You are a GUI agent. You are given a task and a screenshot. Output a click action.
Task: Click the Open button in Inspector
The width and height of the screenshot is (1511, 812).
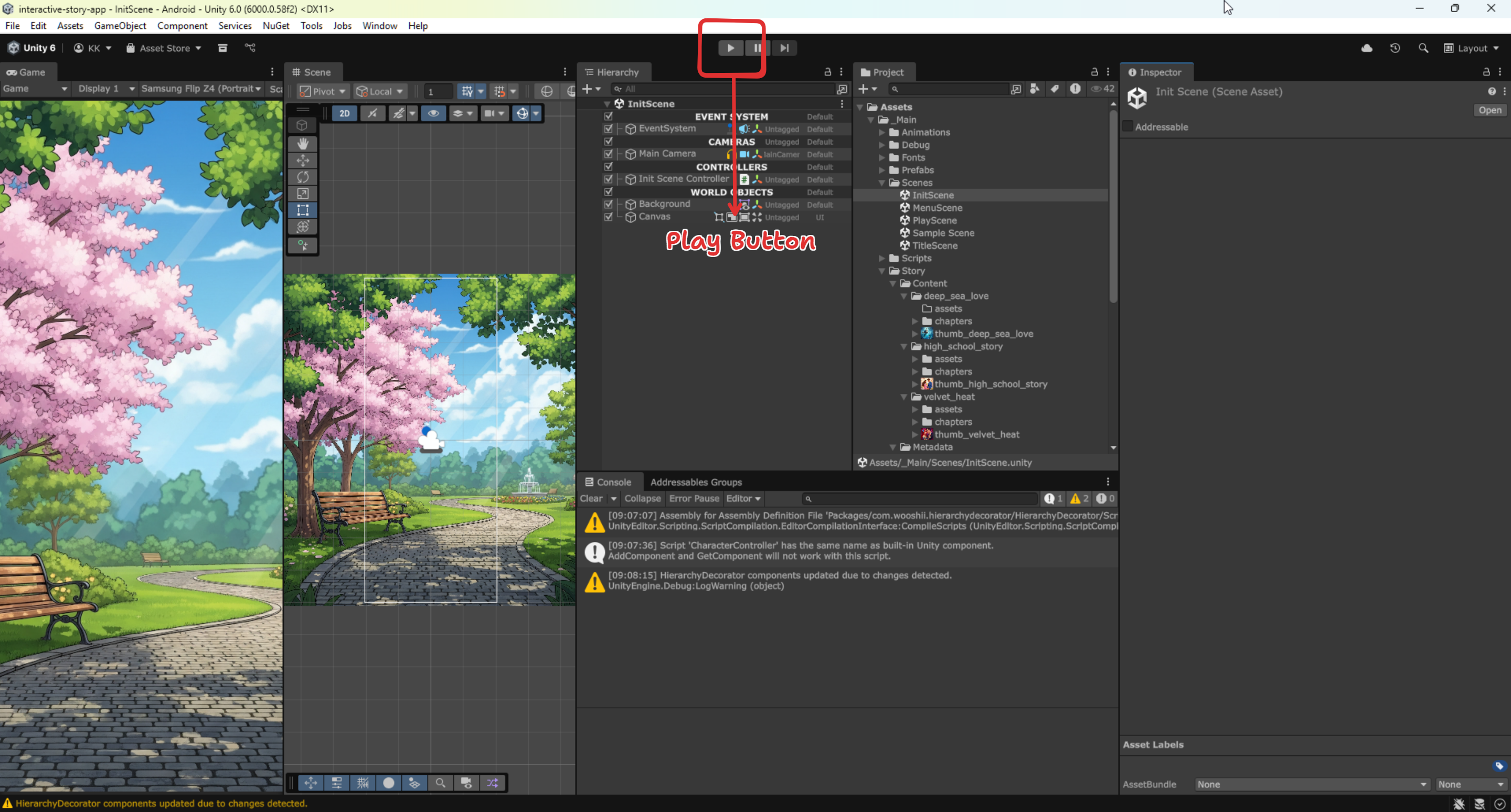(1489, 110)
